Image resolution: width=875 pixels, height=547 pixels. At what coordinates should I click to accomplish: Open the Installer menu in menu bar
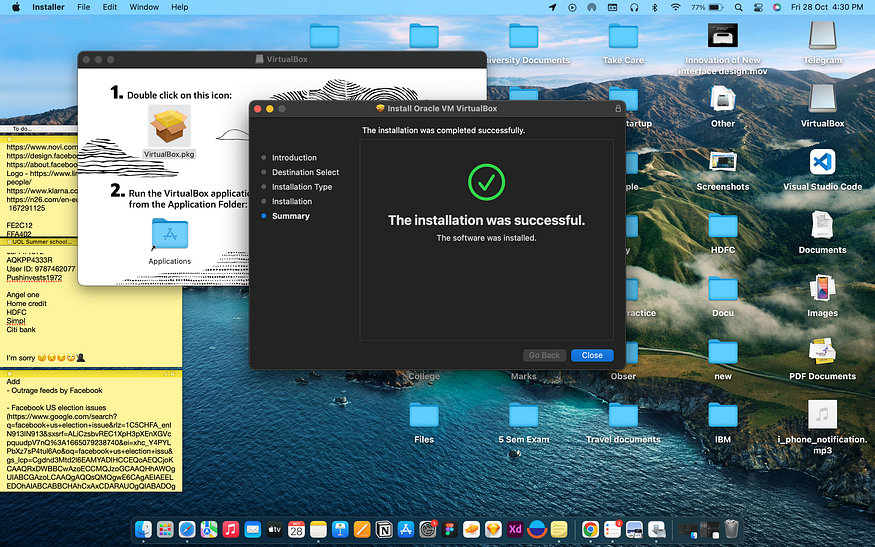point(48,7)
